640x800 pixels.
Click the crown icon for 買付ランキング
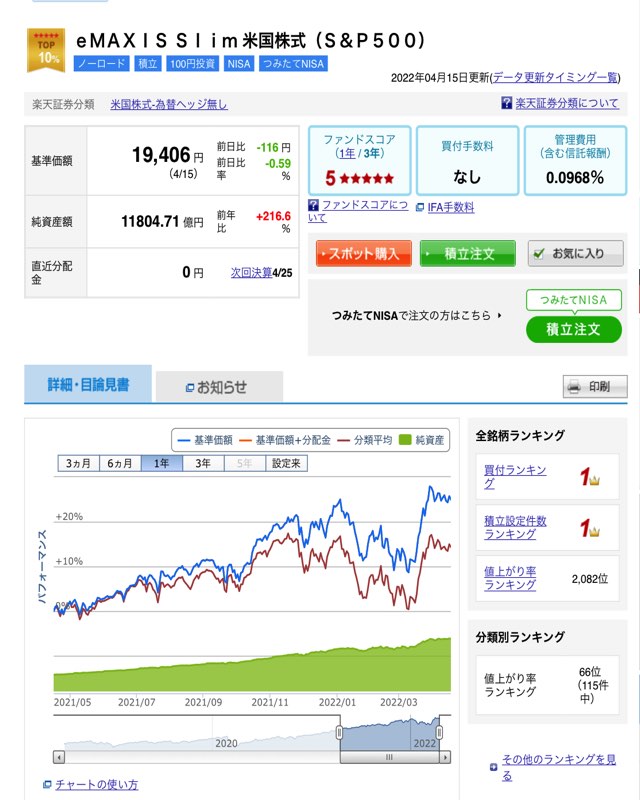click(594, 477)
